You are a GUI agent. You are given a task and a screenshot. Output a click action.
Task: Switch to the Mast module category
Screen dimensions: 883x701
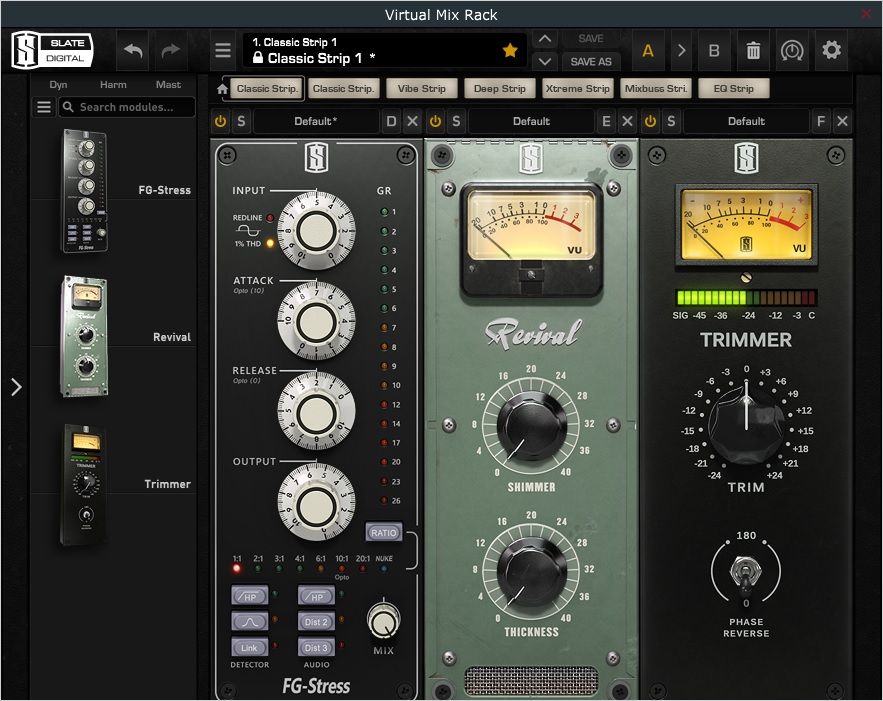(x=168, y=84)
